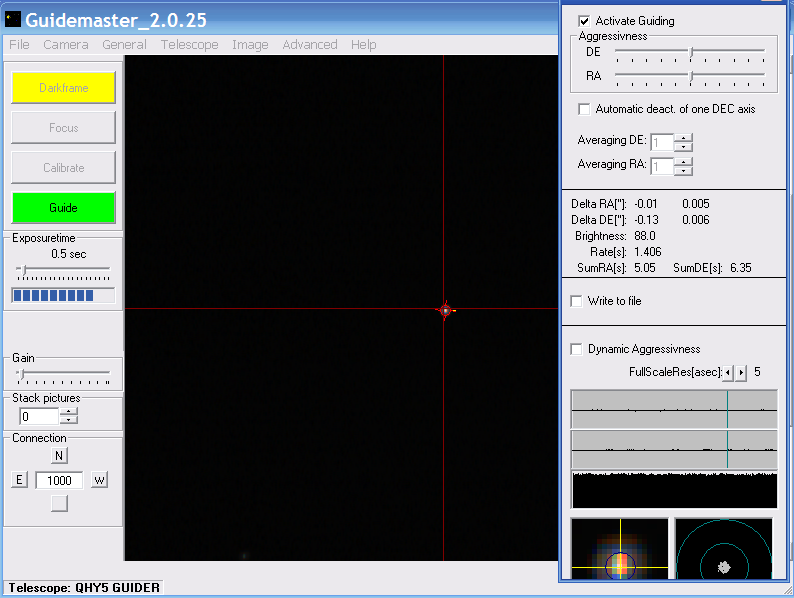794x598 pixels.
Task: Click the pulse duration field showing 1000
Action: 59,480
